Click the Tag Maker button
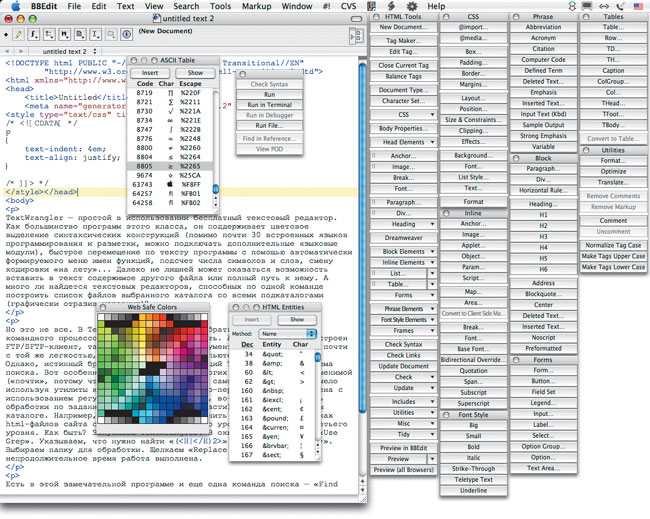This screenshot has width=650, height=519. [404, 39]
